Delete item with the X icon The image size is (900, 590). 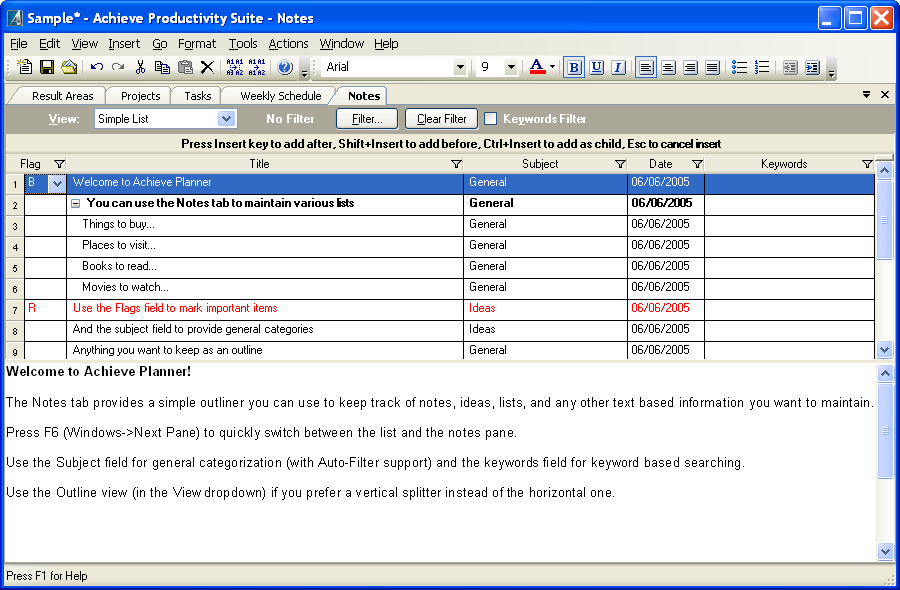coord(207,67)
